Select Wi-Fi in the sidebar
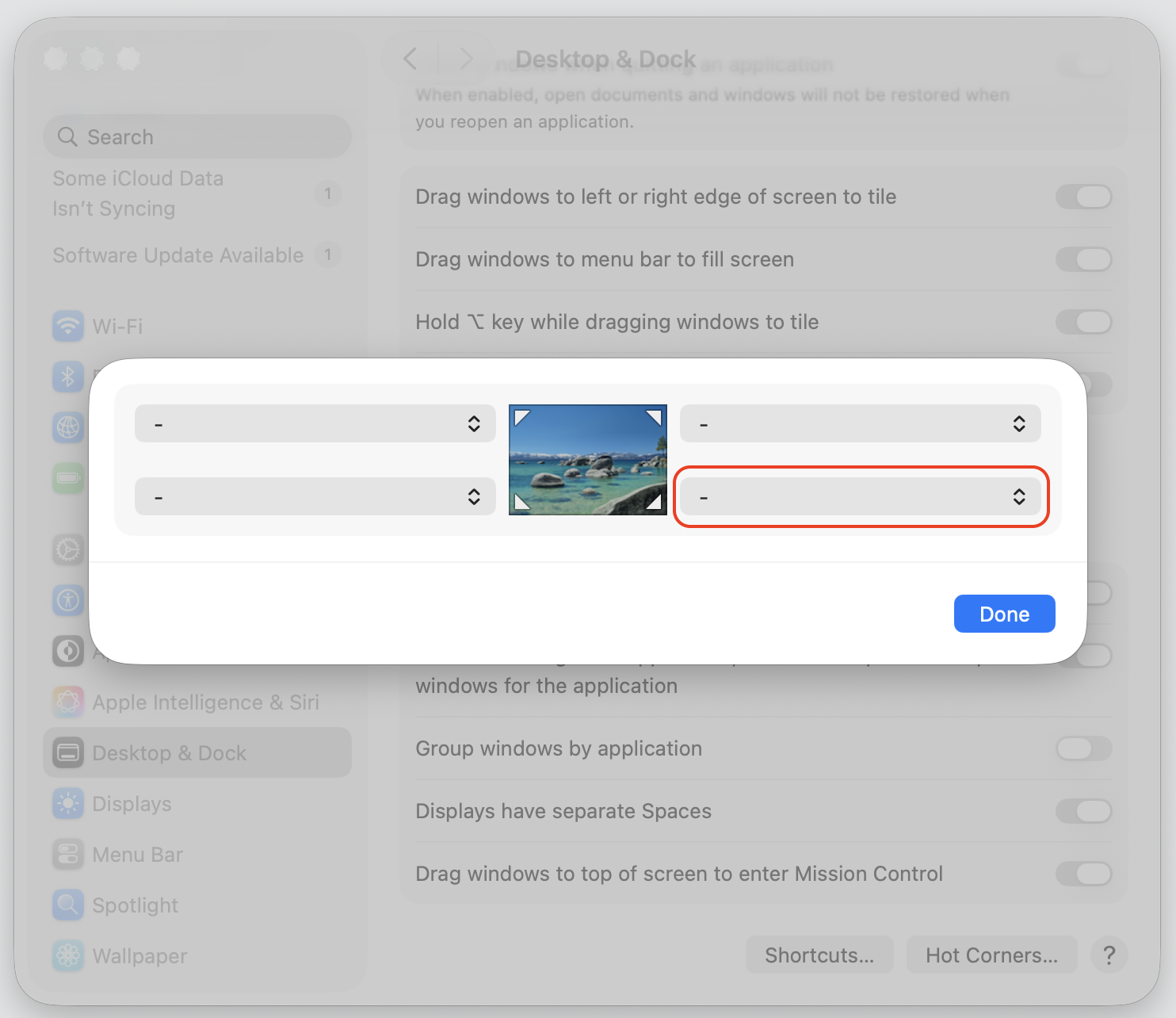 coord(197,326)
